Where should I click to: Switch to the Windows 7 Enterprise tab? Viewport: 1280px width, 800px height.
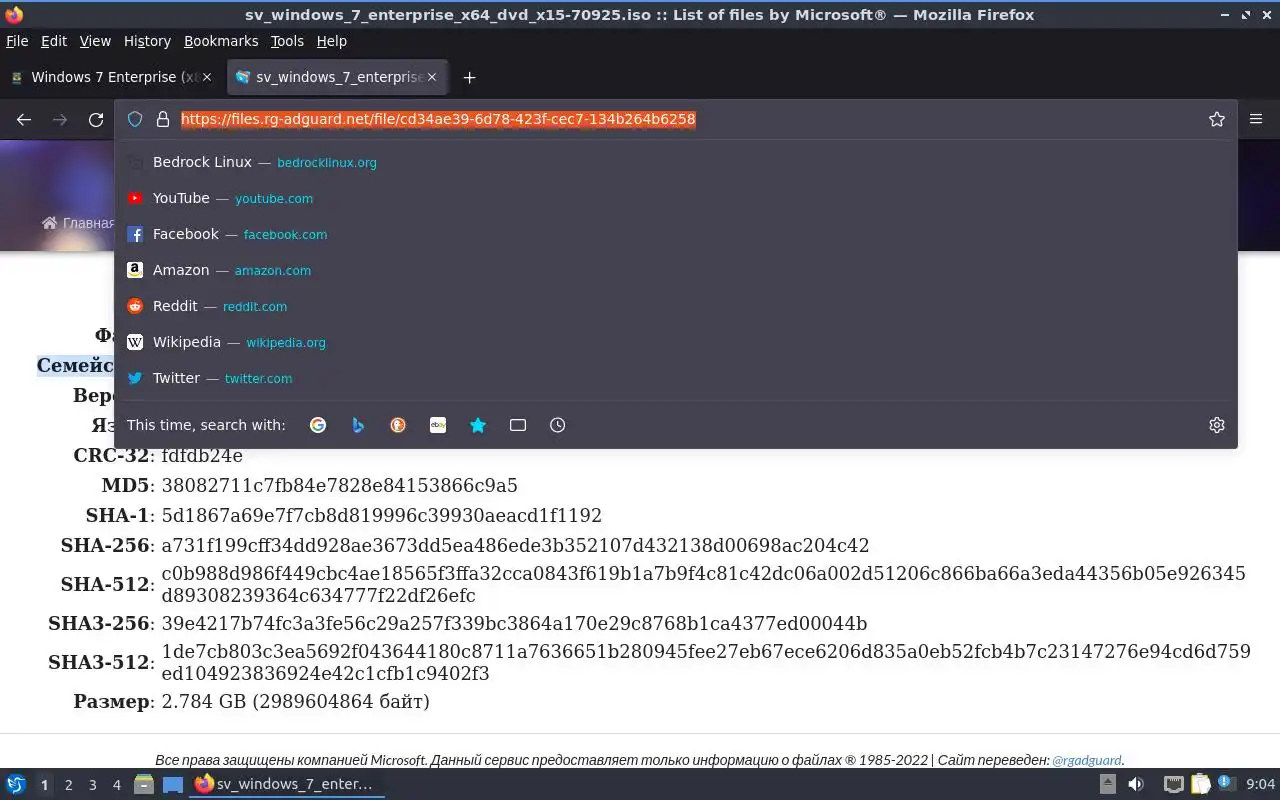tap(110, 77)
